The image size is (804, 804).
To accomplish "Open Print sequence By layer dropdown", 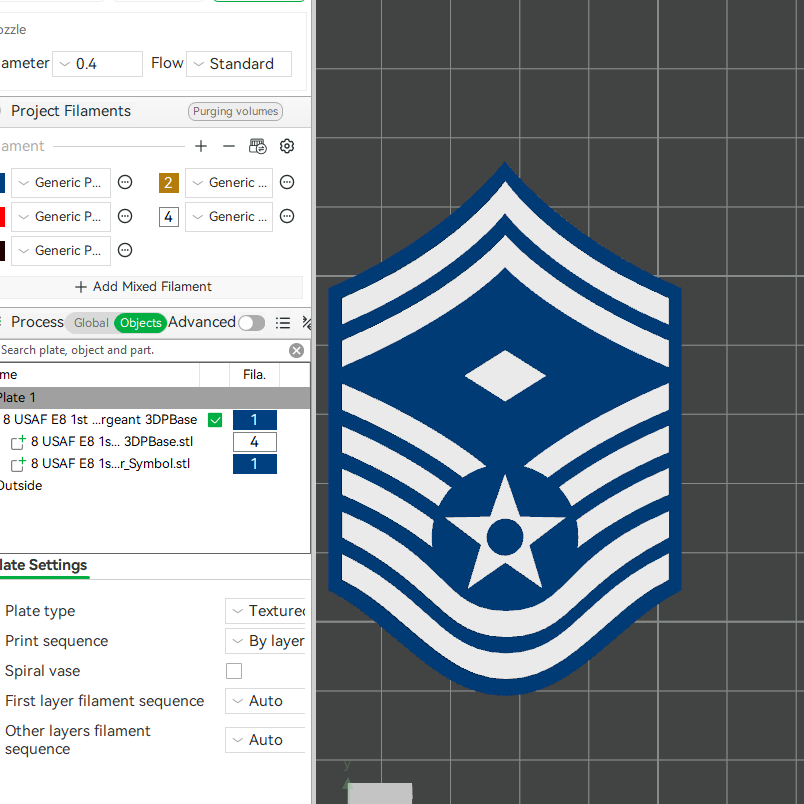I will click(265, 641).
